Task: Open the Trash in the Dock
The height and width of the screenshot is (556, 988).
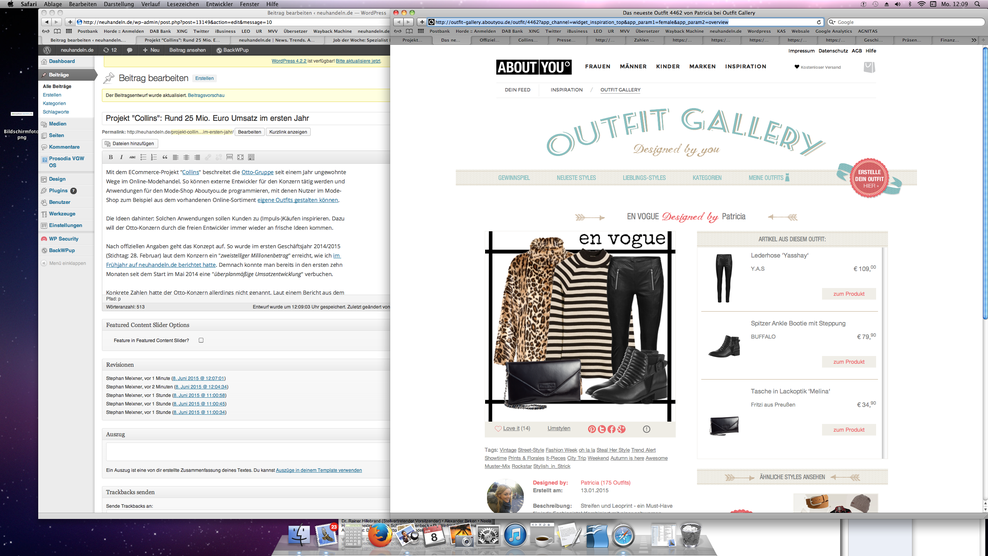Action: (691, 536)
